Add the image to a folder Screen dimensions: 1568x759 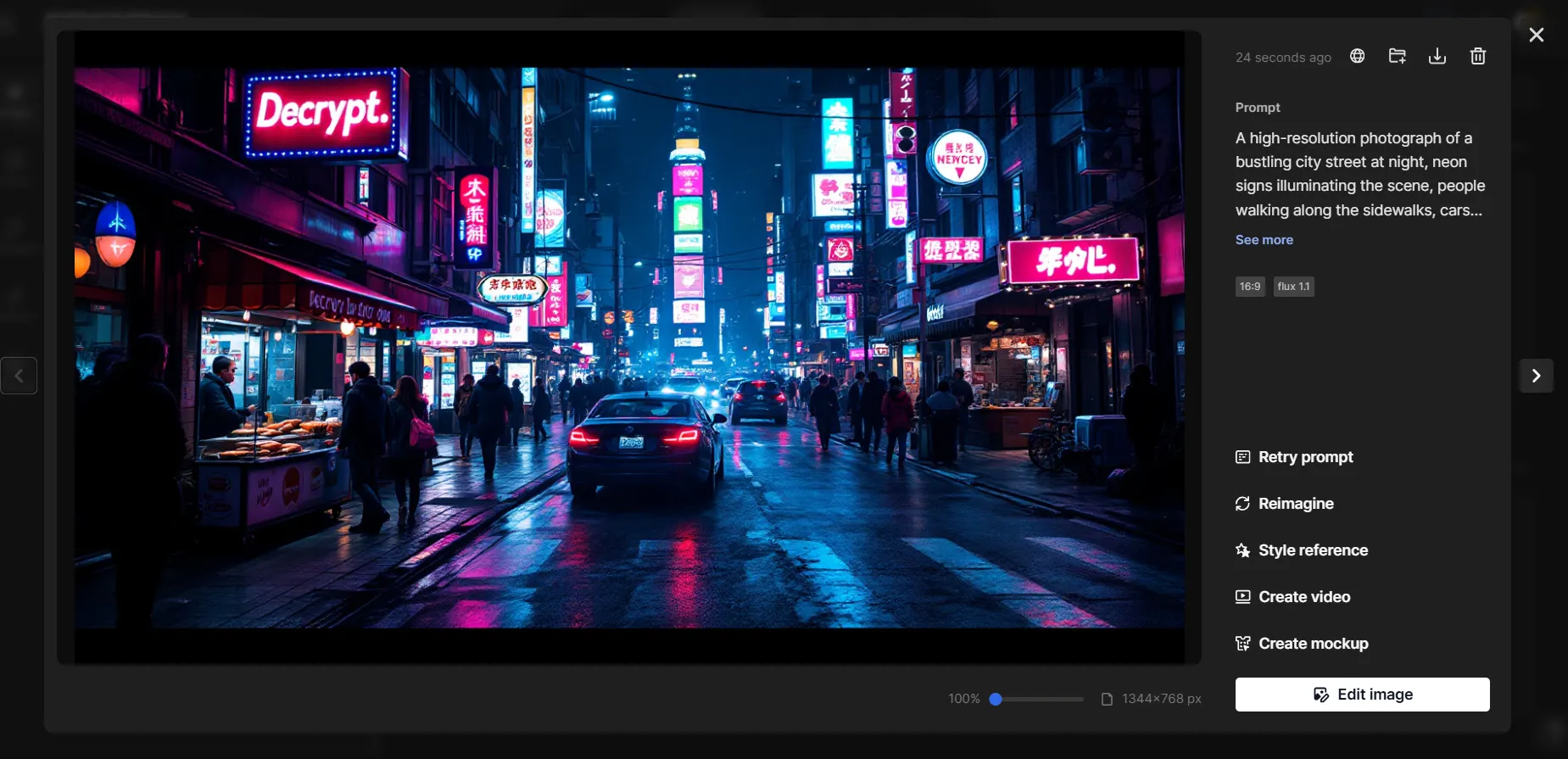pos(1397,56)
